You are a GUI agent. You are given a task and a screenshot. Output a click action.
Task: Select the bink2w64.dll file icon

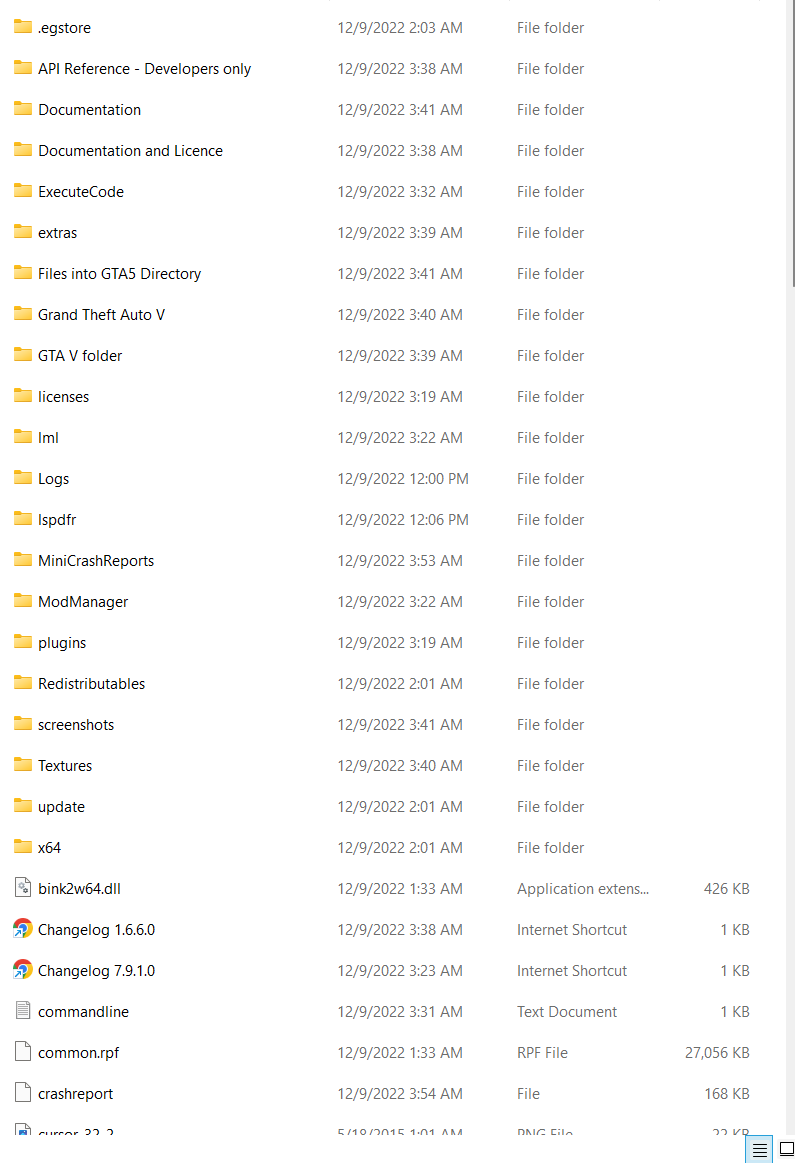click(x=23, y=888)
